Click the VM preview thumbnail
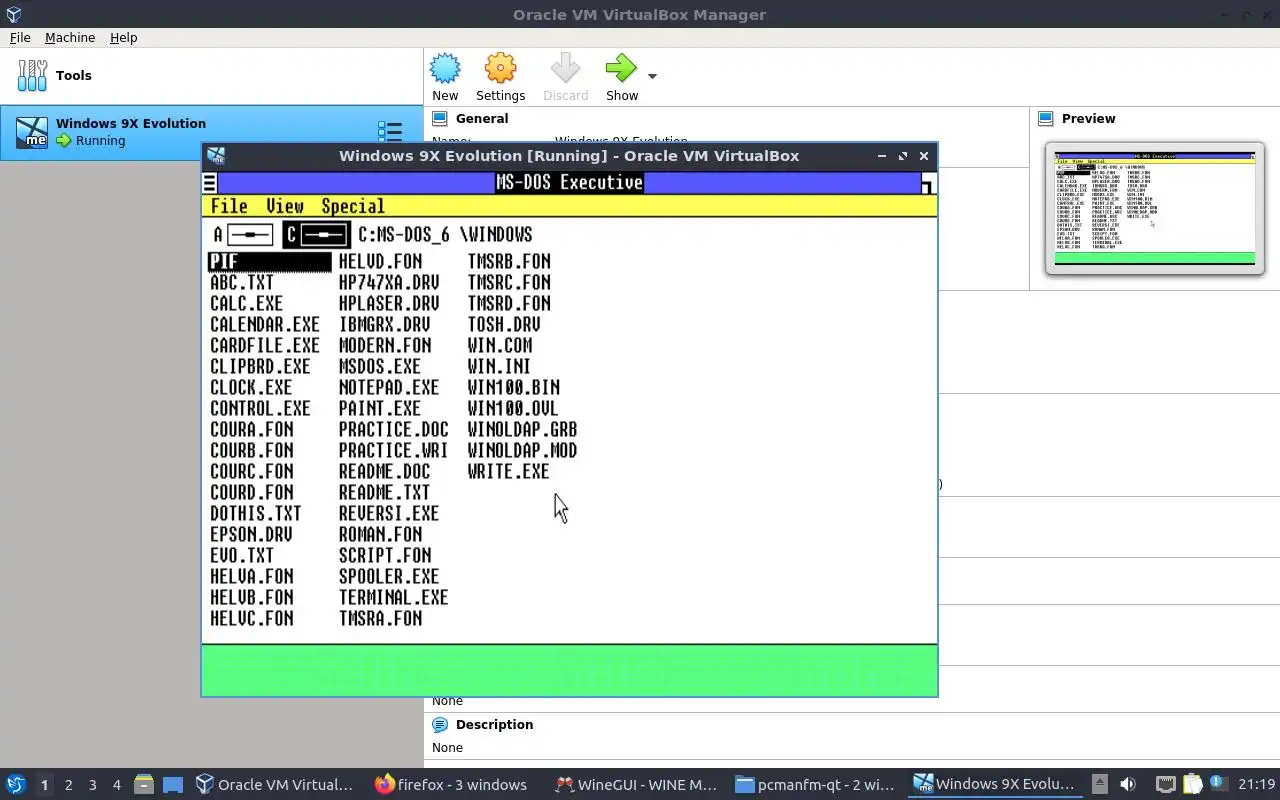This screenshot has width=1280, height=800. point(1155,208)
